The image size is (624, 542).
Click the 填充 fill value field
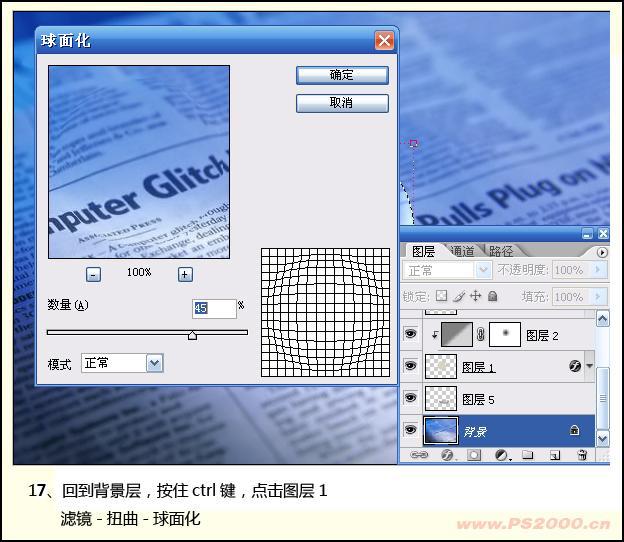pyautogui.click(x=570, y=296)
